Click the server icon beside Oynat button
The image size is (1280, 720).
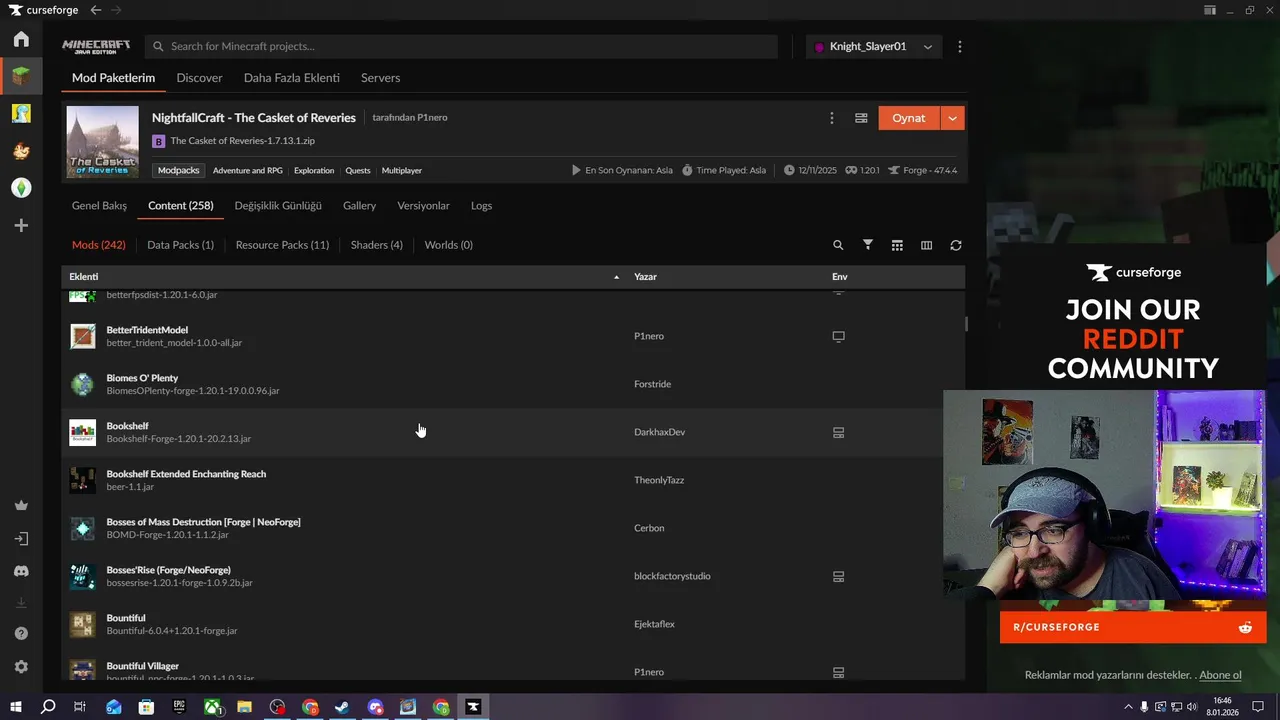point(861,118)
